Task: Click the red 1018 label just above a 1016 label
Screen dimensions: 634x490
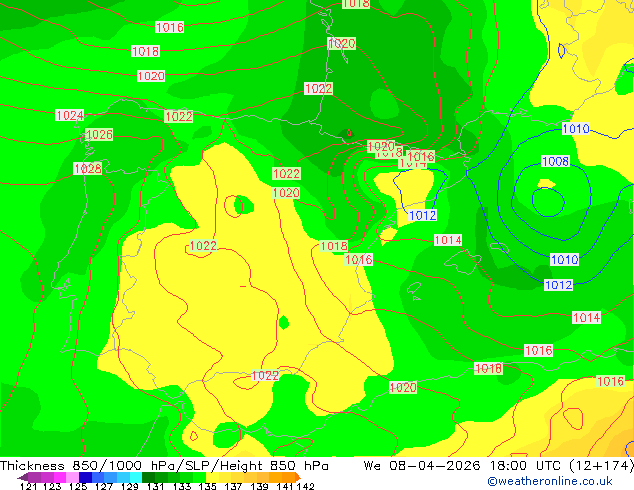Action: click(x=334, y=246)
